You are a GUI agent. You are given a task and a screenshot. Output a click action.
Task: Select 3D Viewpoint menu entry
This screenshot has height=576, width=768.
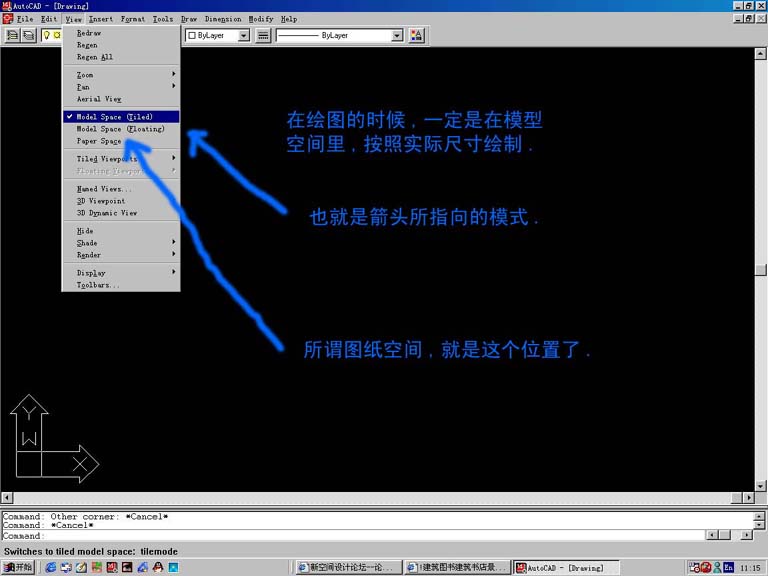121,201
